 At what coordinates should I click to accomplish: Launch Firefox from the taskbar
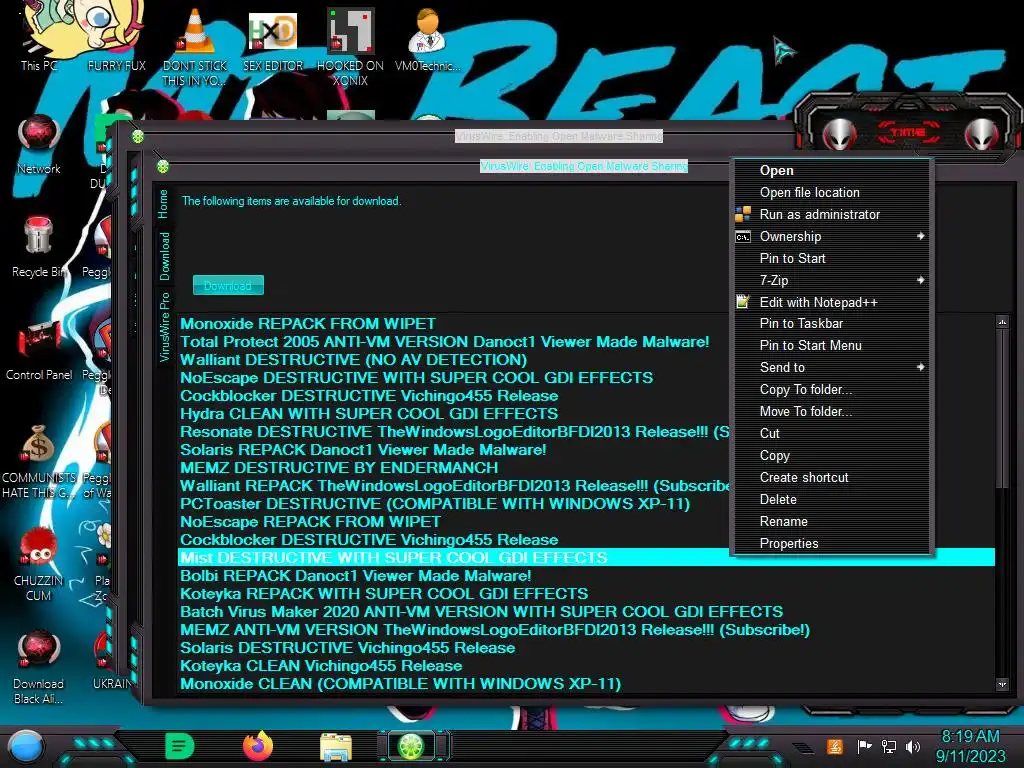coord(257,746)
